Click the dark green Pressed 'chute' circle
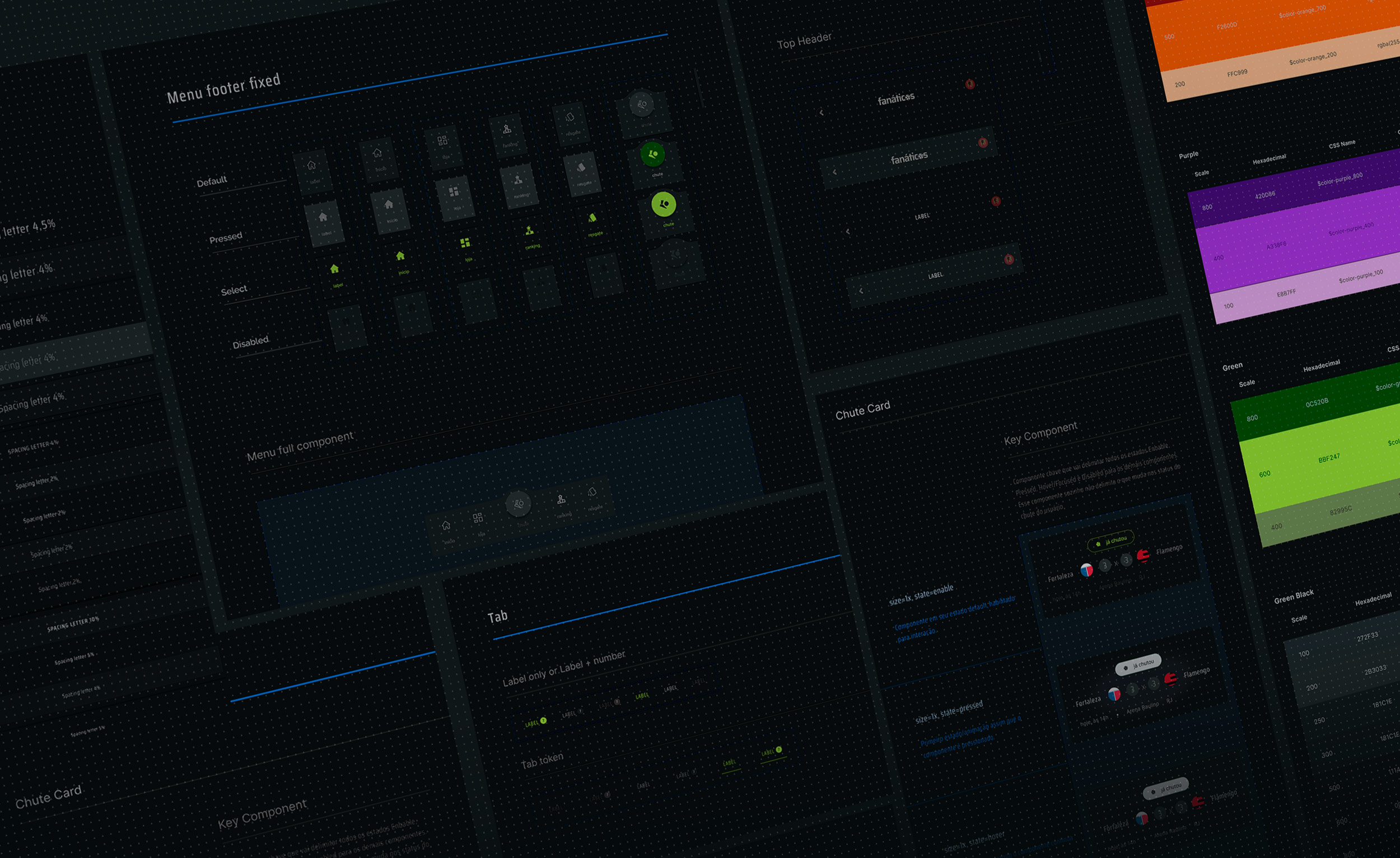The width and height of the screenshot is (1400, 858). pos(653,154)
